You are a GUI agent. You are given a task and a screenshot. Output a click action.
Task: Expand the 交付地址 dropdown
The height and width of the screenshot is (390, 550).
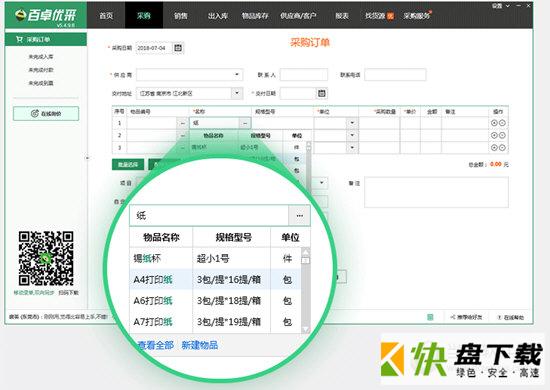click(x=237, y=93)
